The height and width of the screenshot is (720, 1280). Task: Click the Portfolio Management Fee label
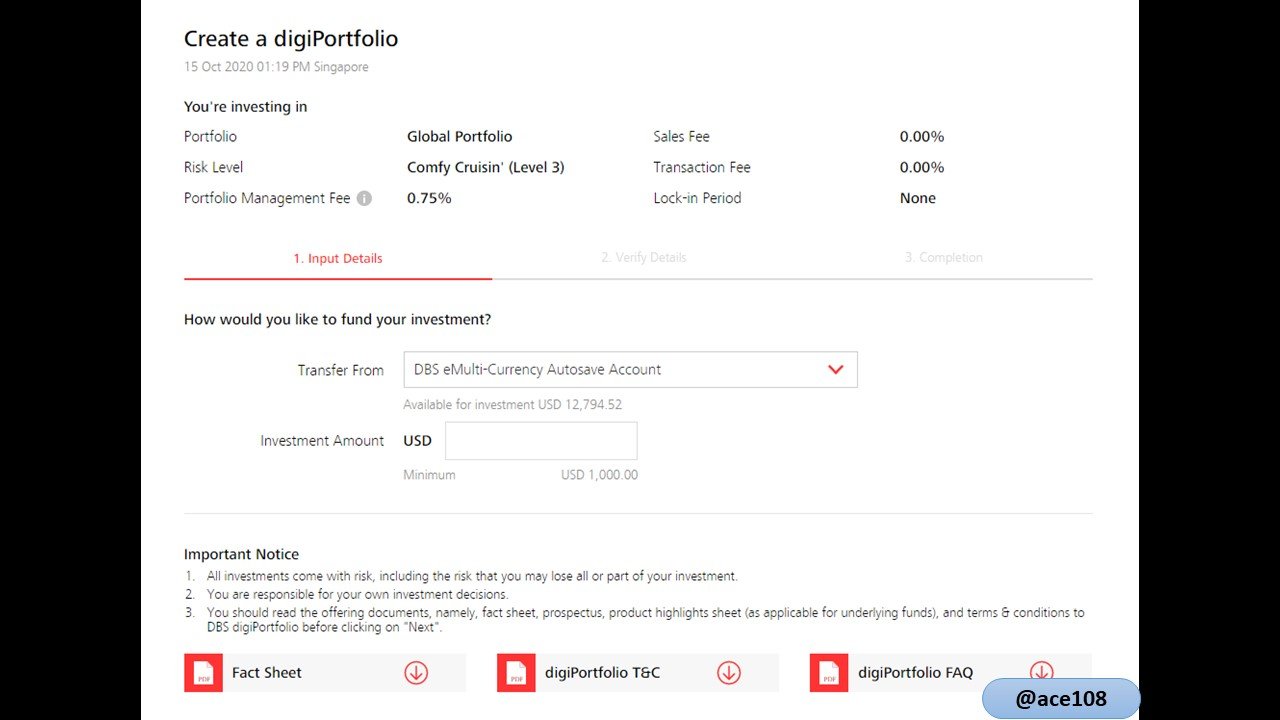[x=267, y=198]
